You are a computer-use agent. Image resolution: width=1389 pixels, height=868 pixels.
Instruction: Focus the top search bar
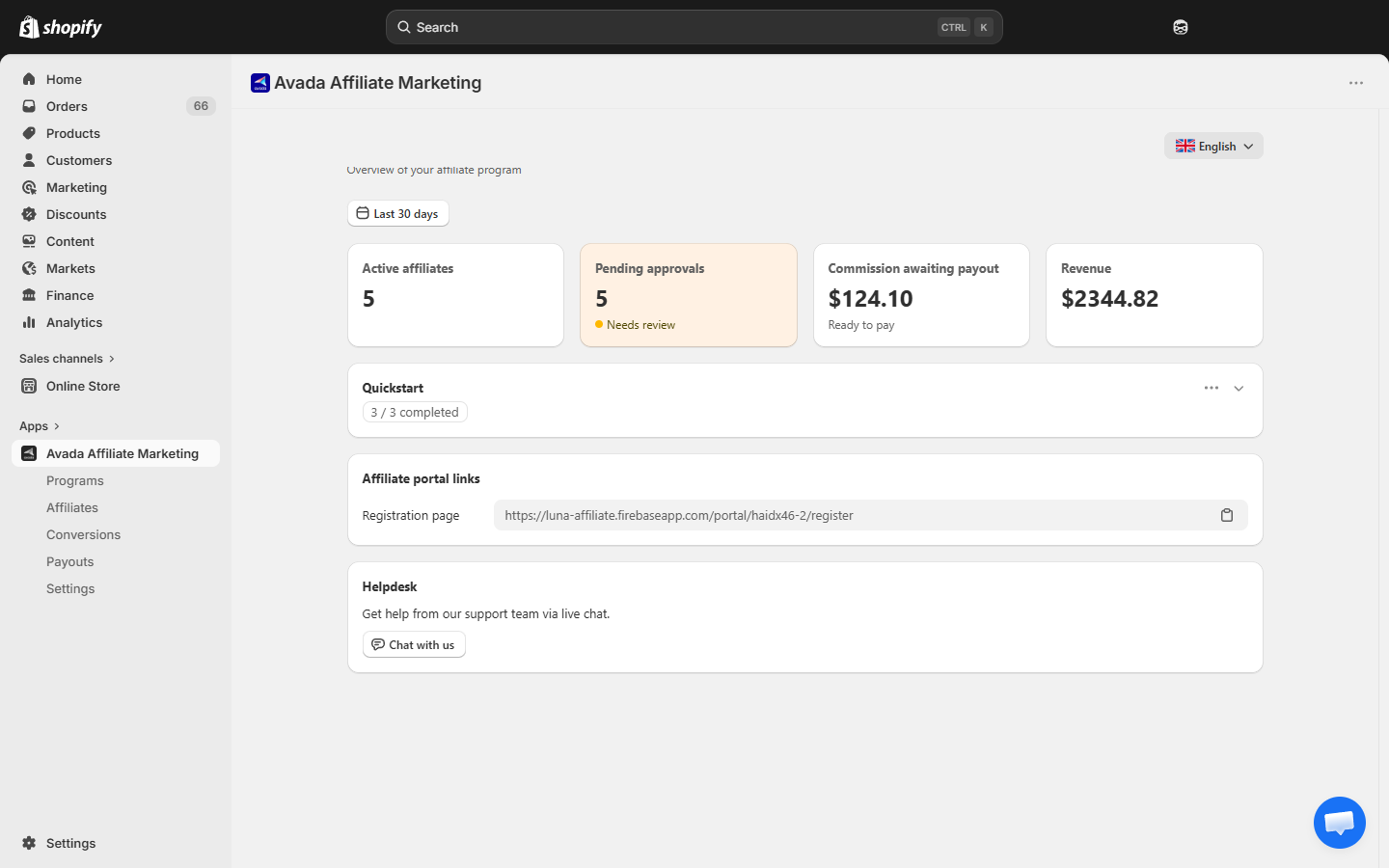pos(694,27)
